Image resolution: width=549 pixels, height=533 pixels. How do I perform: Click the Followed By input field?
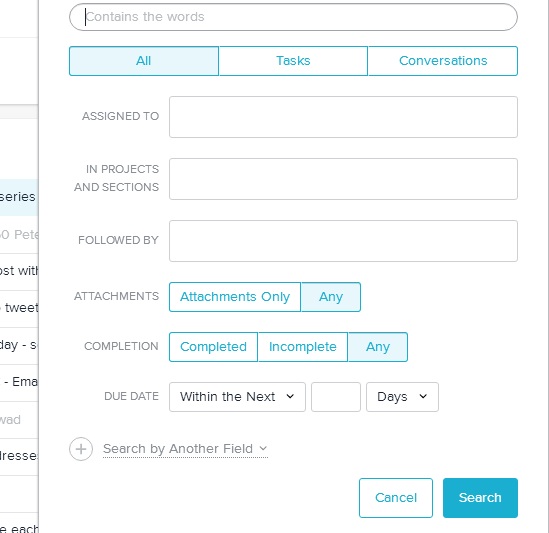pos(343,241)
